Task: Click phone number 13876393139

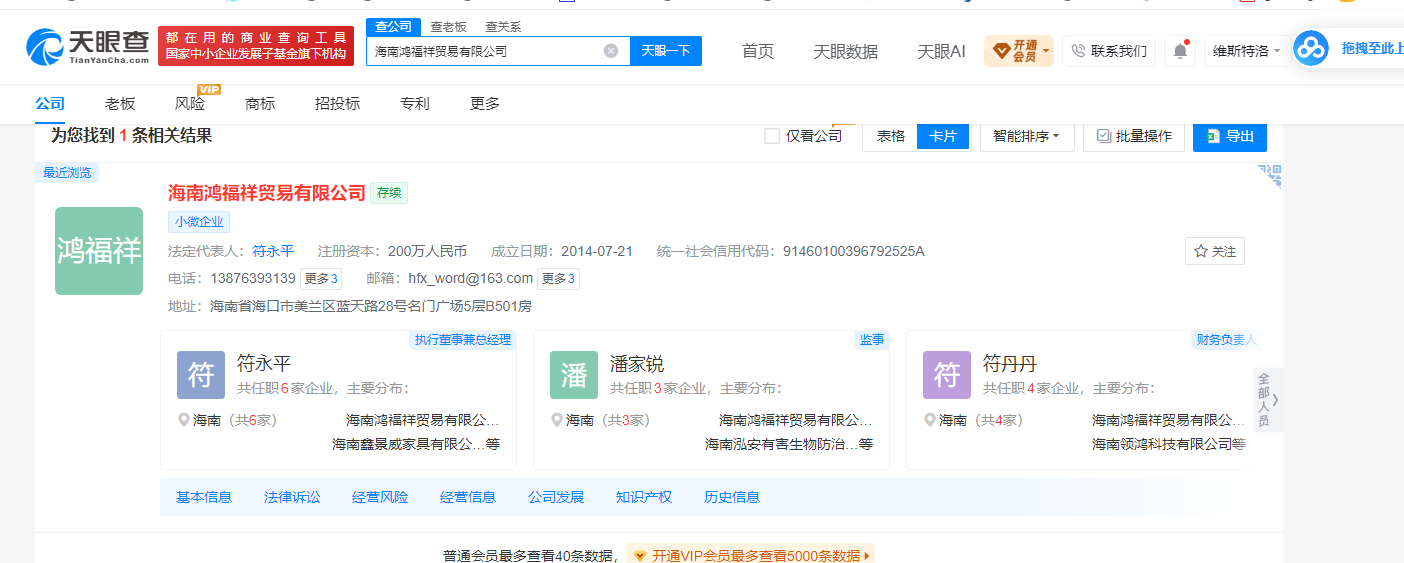Action: (253, 279)
